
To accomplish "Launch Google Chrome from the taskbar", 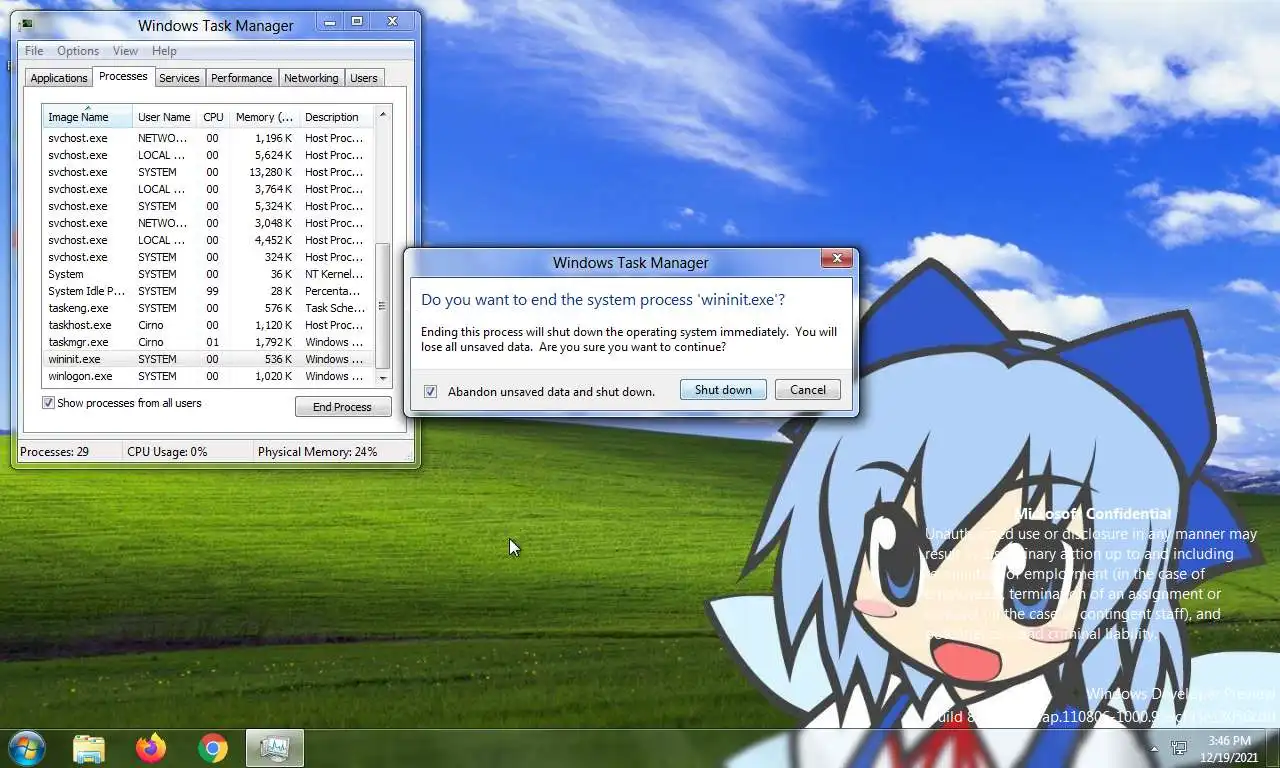I will click(212, 748).
